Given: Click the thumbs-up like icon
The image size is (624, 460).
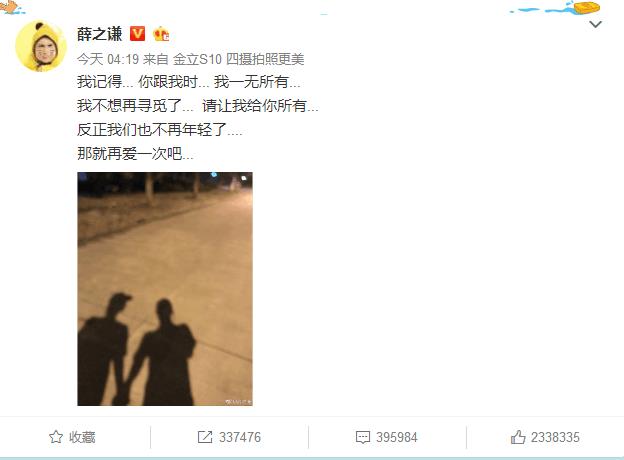Looking at the screenshot, I should point(518,437).
